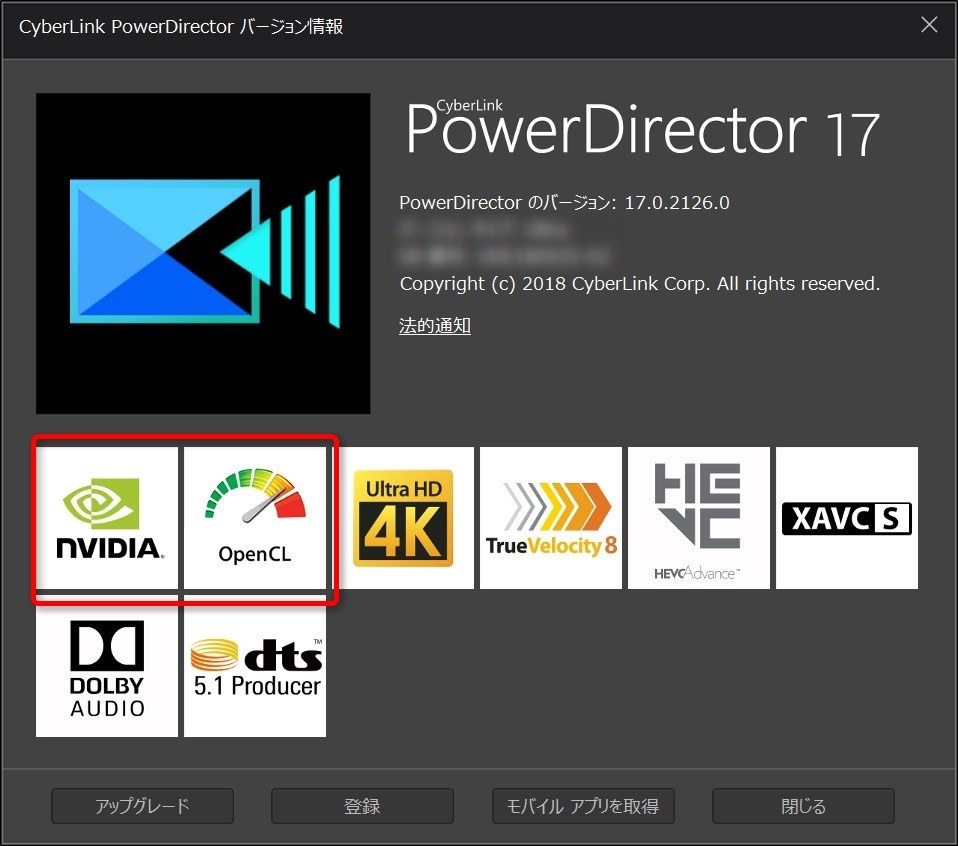
Task: Select the Ultra HD 4K badge
Action: coord(403,518)
